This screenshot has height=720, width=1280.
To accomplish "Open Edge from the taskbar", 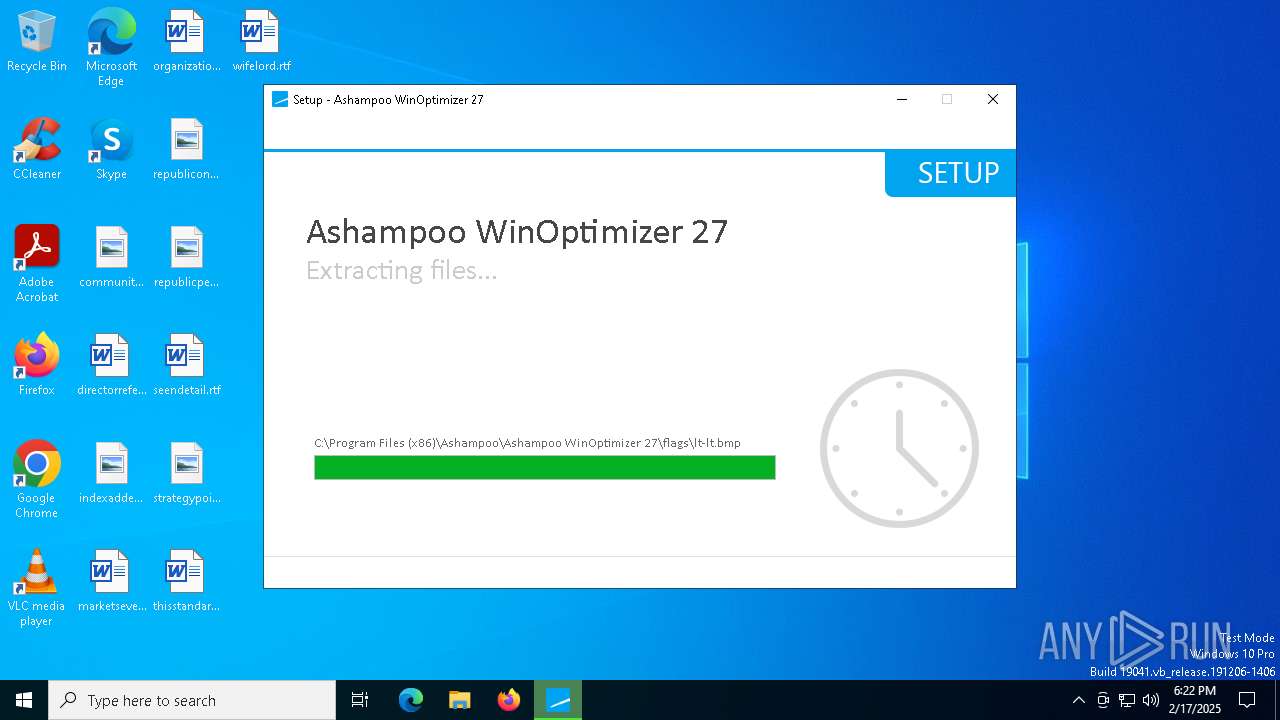I will point(411,700).
